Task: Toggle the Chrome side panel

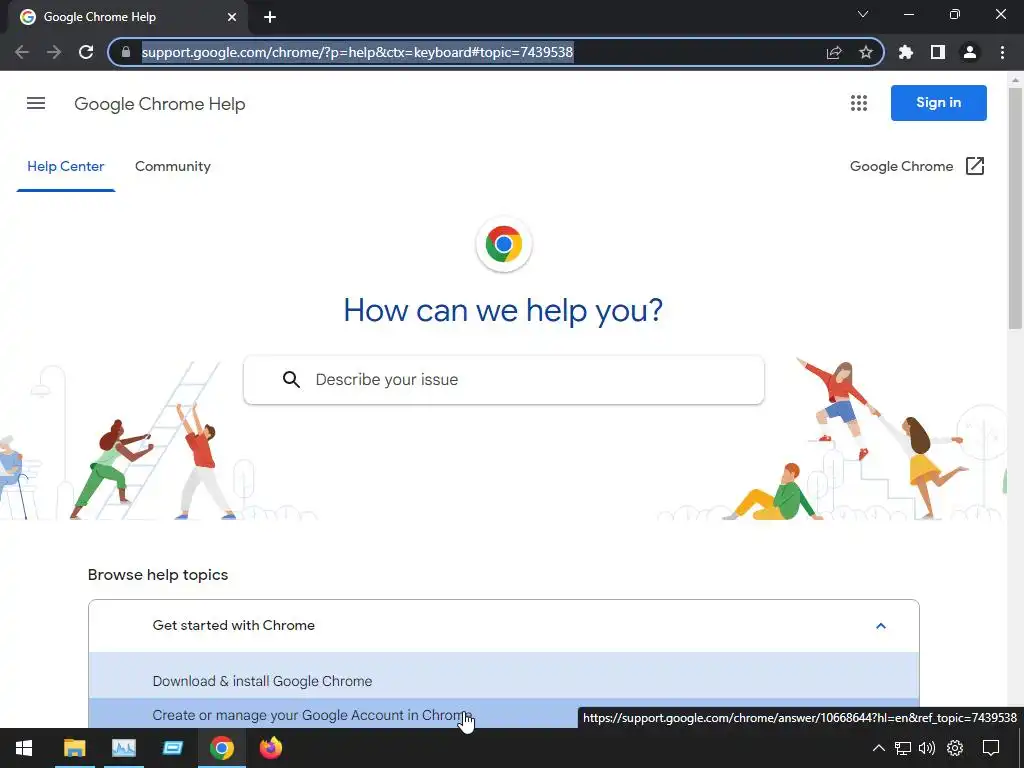Action: (x=938, y=52)
